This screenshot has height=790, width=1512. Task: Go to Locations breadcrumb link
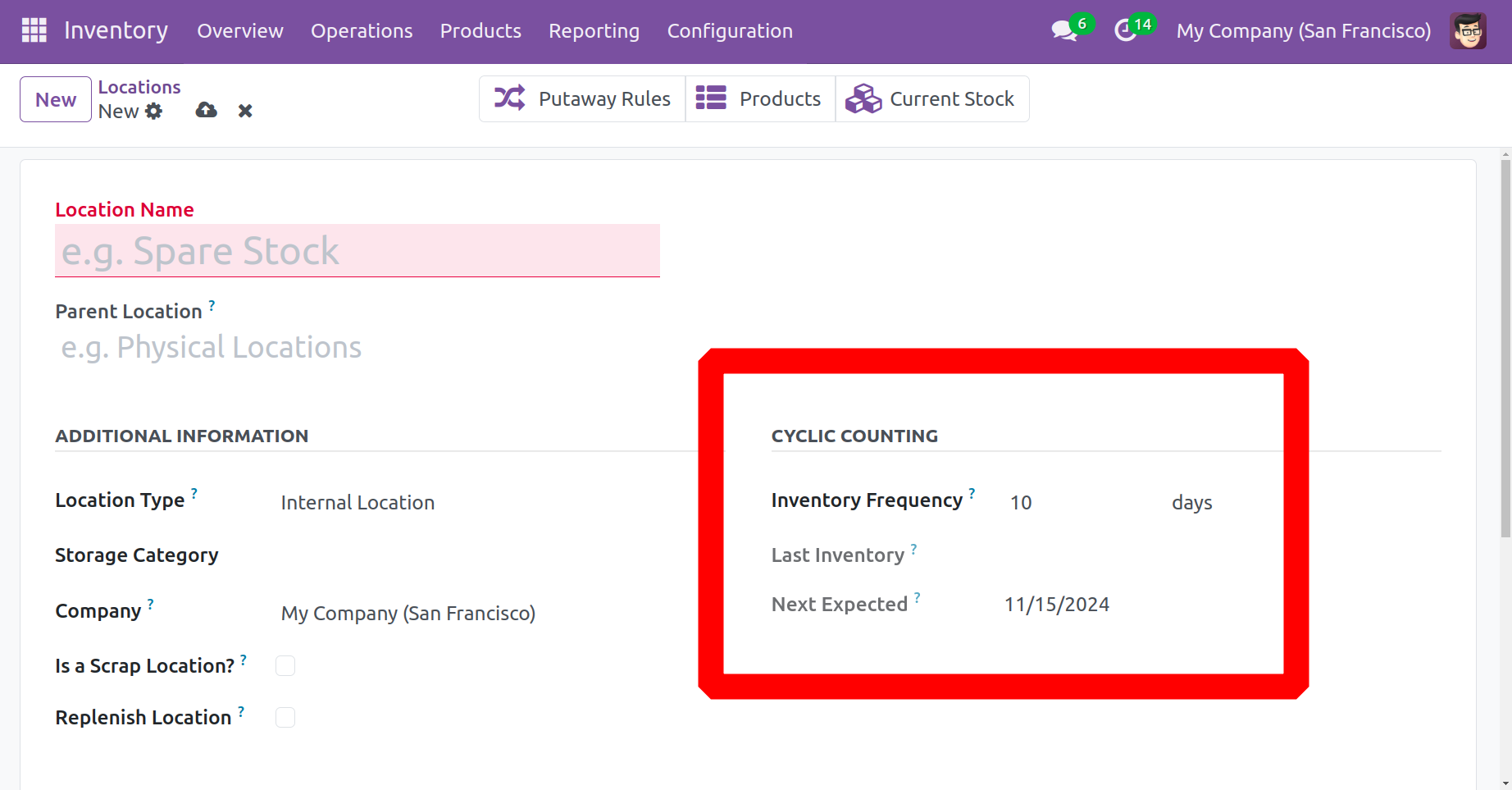(139, 87)
